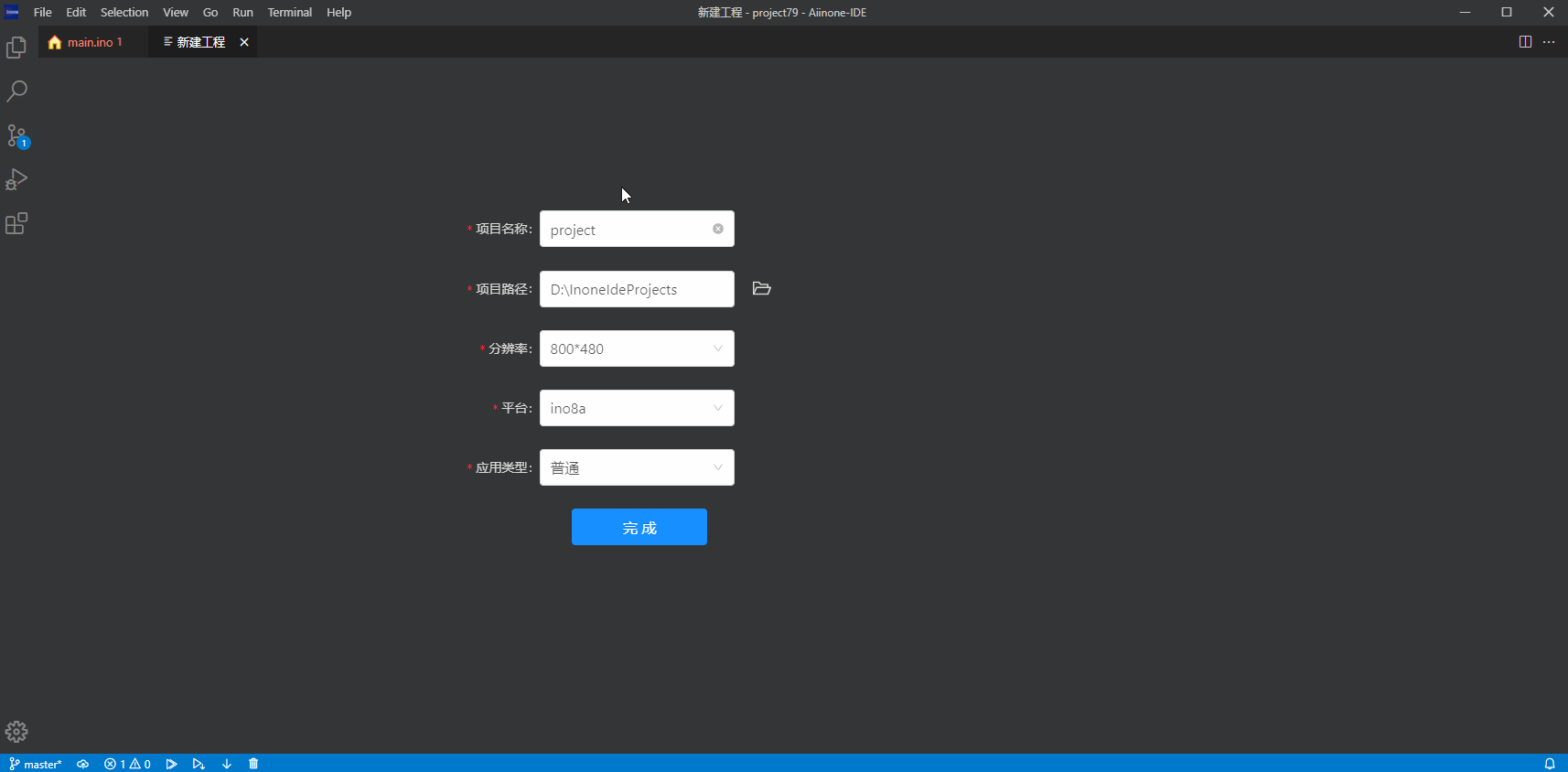Open the Selection menu
The image size is (1568, 772).
coord(124,12)
